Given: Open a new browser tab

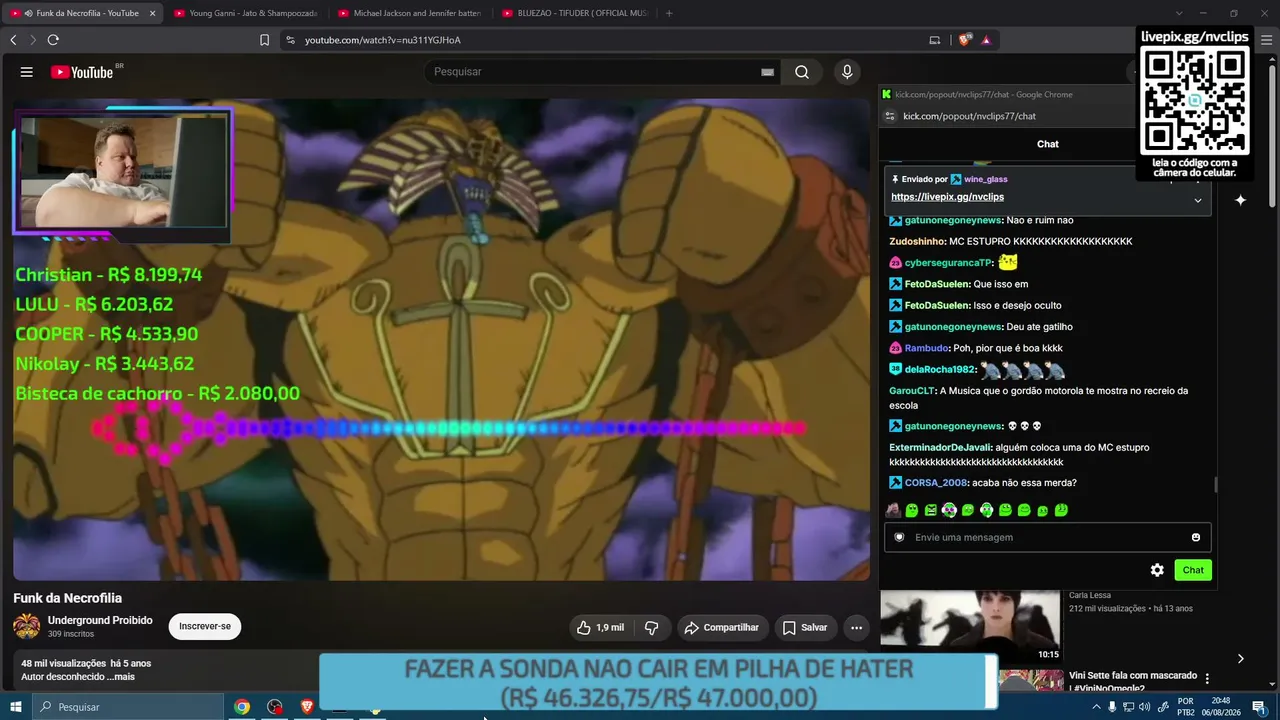Looking at the screenshot, I should click(x=669, y=13).
